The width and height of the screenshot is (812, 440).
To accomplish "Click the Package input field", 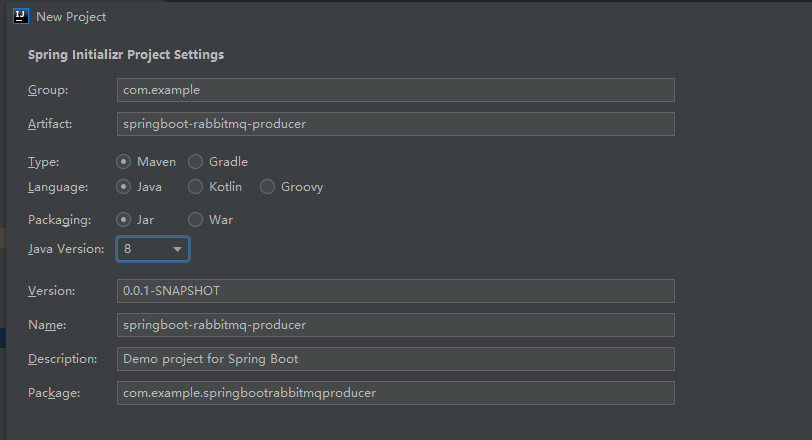I will 396,393.
